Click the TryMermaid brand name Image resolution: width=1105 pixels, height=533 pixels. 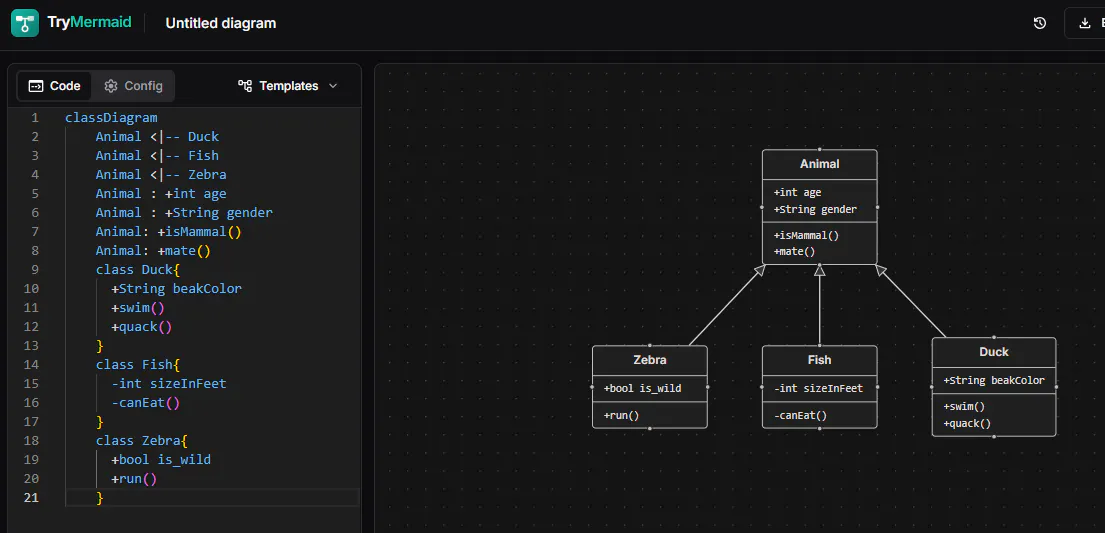(x=89, y=22)
